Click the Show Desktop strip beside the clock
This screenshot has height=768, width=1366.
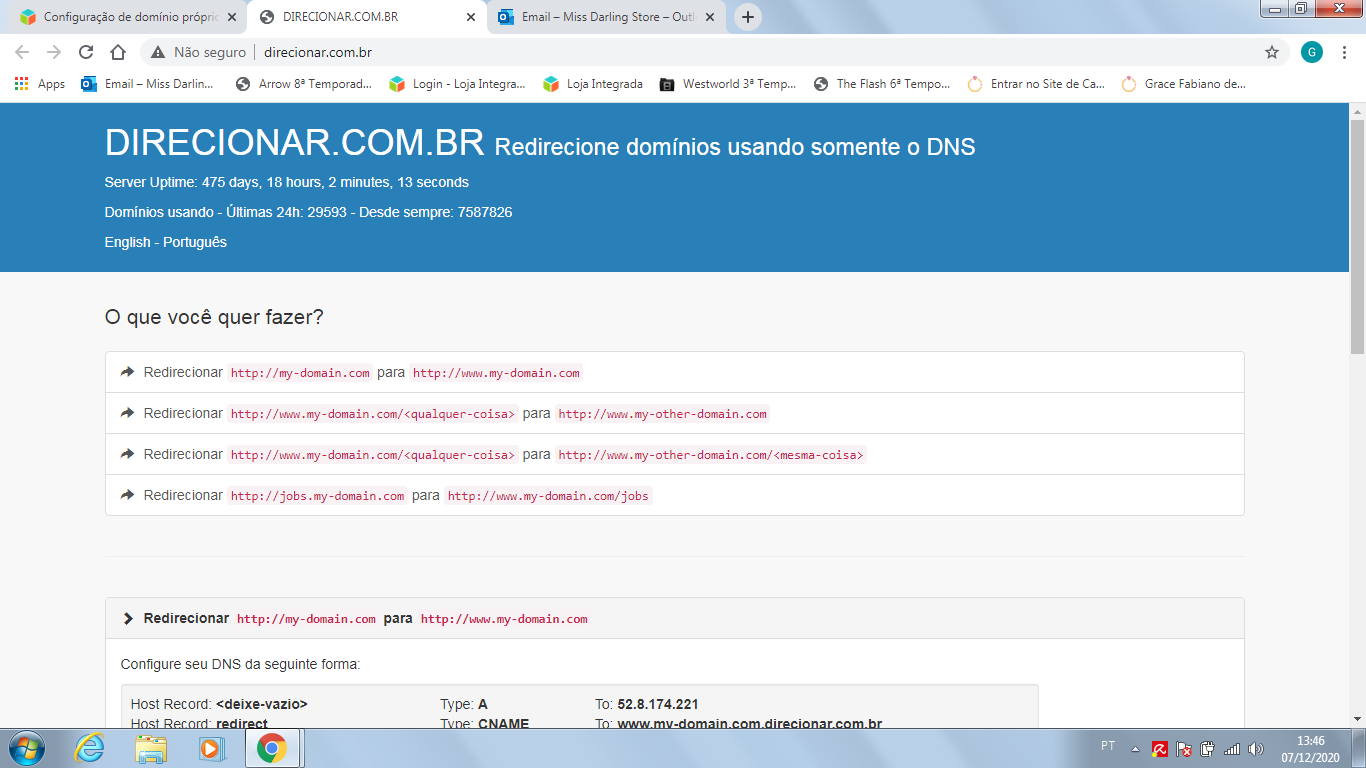pos(1358,748)
